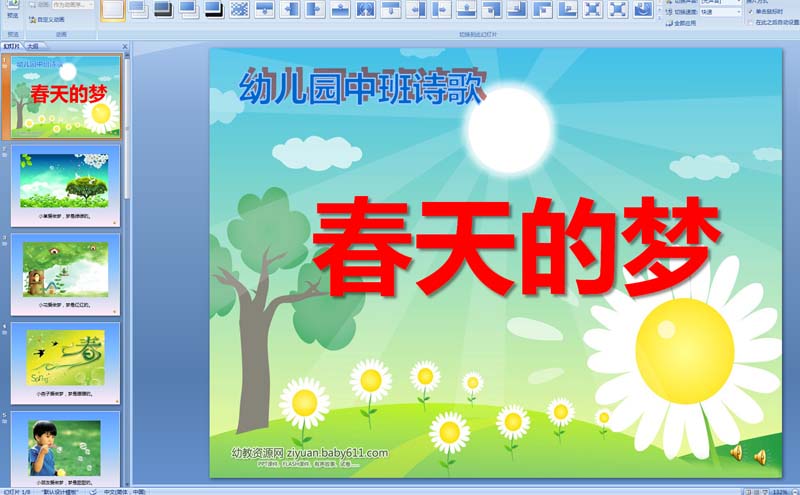800x495 pixels.
Task: Select slide 2 thumbnail with tree
Action: click(x=66, y=185)
